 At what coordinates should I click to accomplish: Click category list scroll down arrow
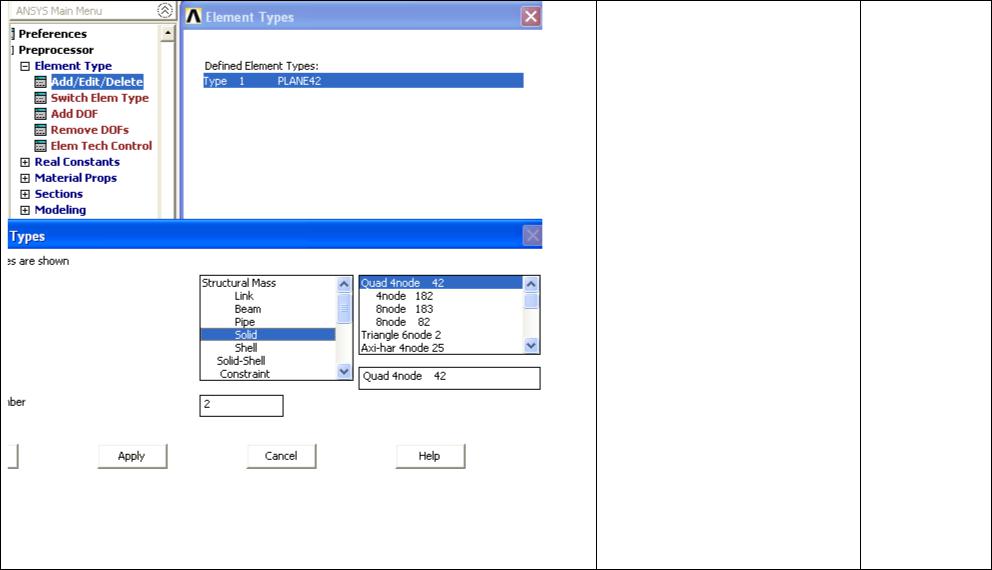coord(344,371)
